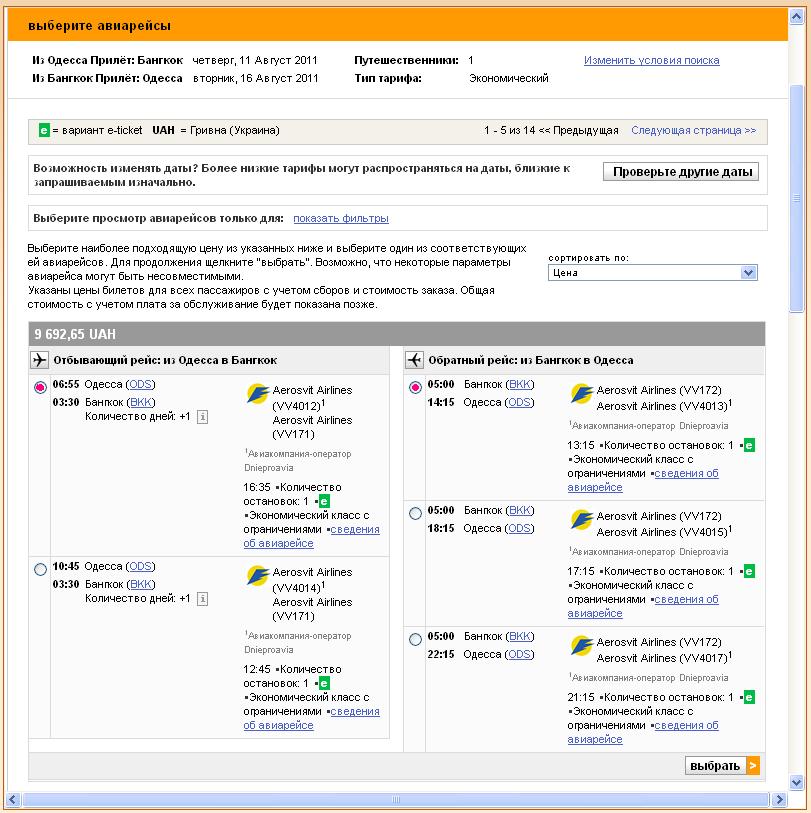This screenshot has height=813, width=811.
Task: Click the Aerosvit logo for return flight VV4013
Action: pyautogui.click(x=581, y=394)
